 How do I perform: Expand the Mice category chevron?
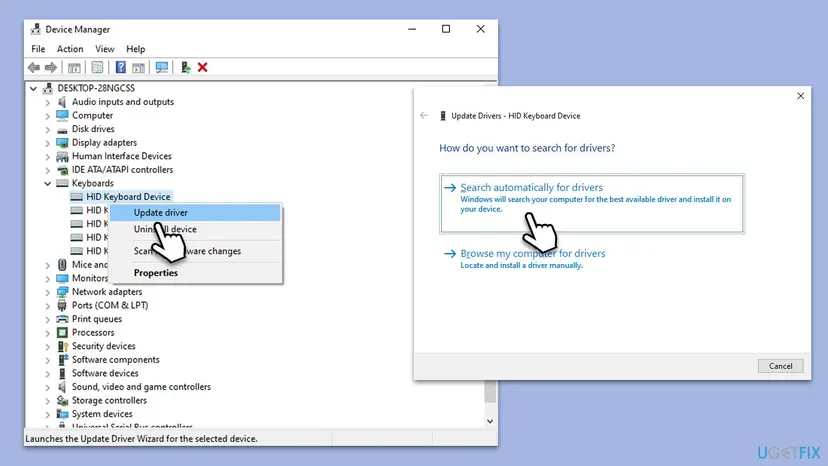click(48, 265)
